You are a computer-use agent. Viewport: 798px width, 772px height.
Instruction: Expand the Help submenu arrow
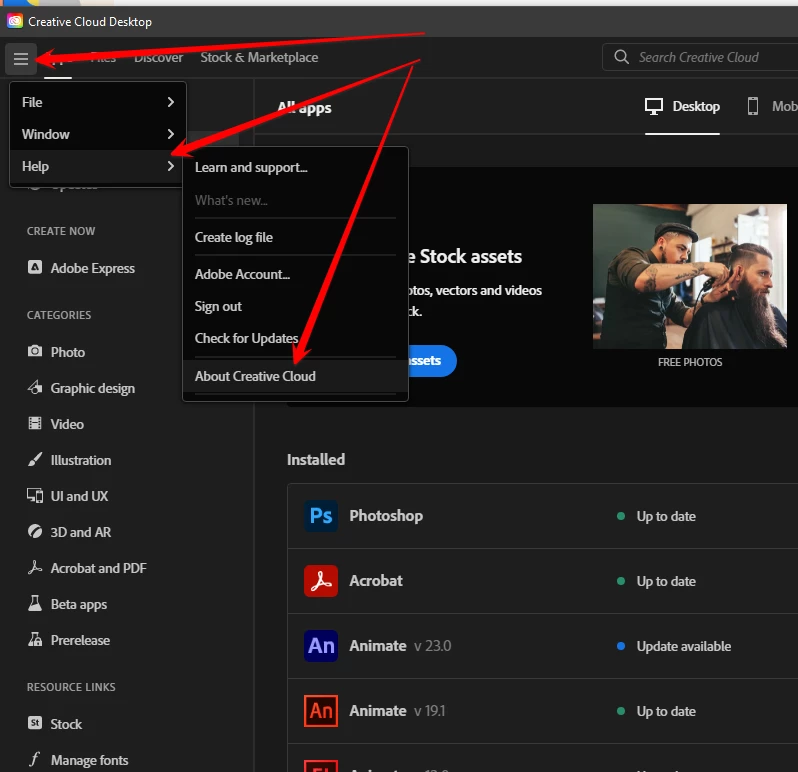tap(170, 166)
